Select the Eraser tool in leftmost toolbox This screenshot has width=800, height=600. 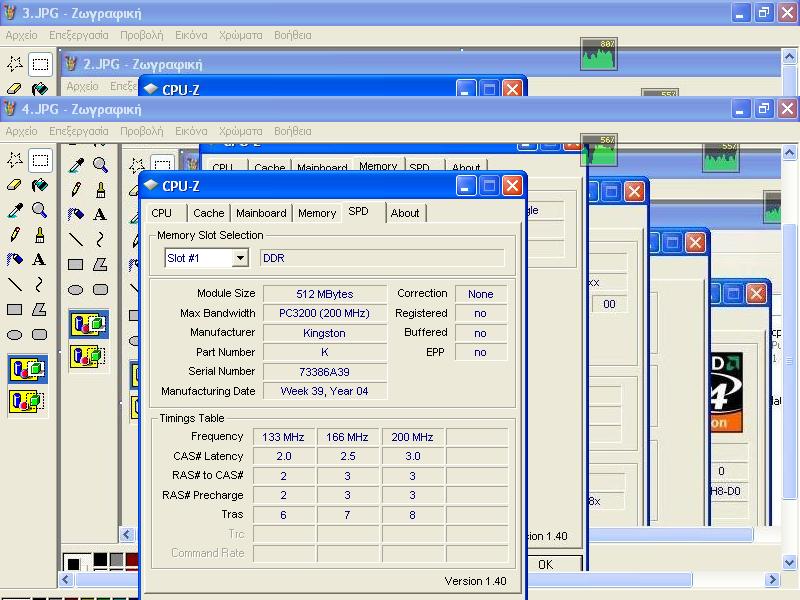[x=15, y=185]
